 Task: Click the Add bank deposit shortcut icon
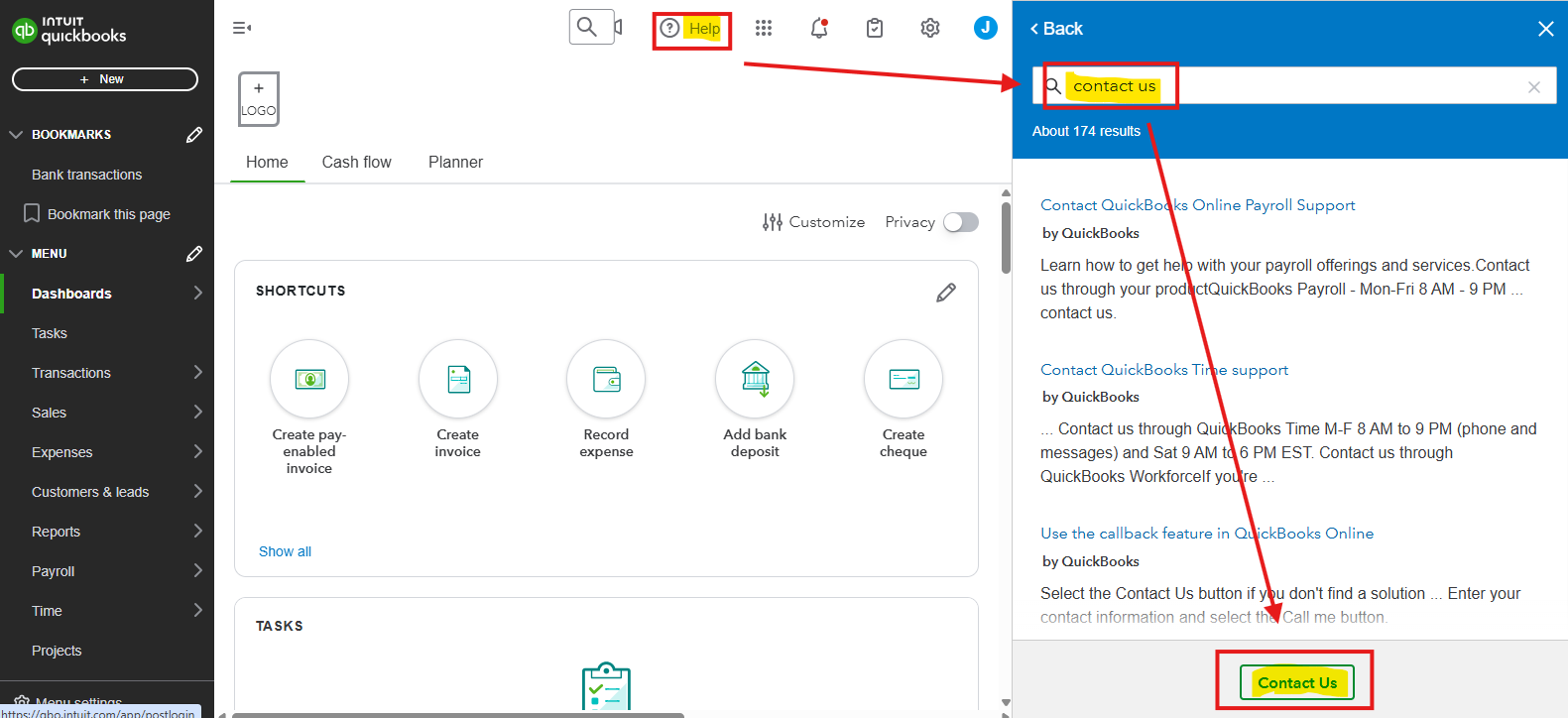pos(755,380)
